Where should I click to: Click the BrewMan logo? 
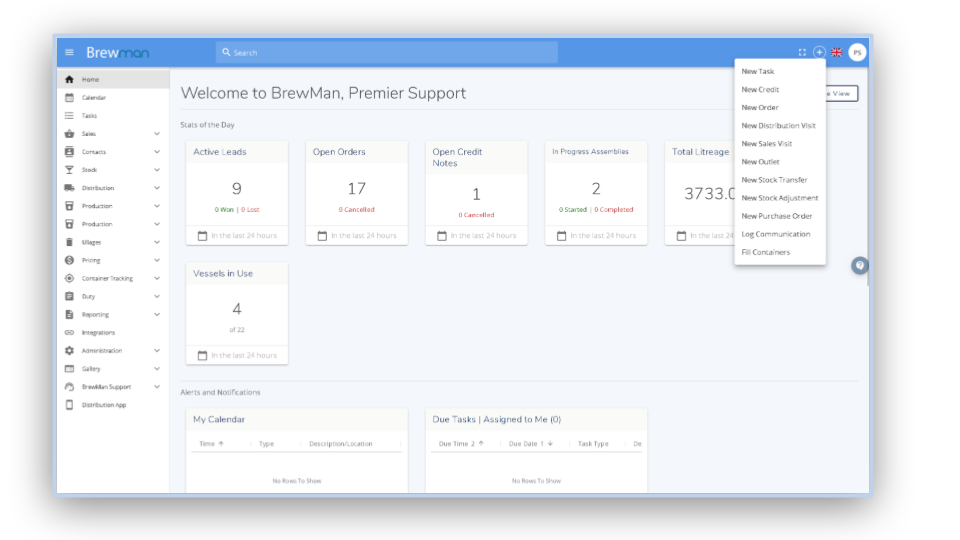118,53
